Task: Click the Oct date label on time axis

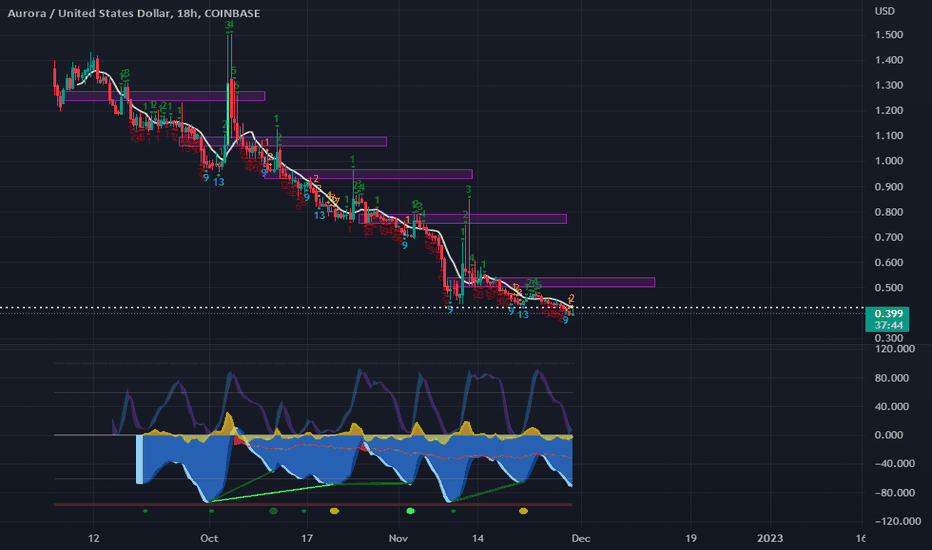Action: point(209,538)
